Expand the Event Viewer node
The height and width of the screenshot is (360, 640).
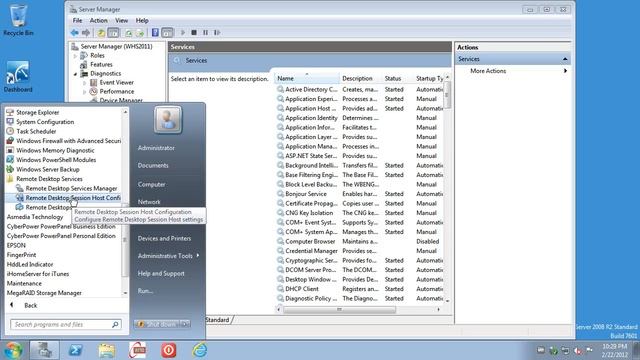click(85, 83)
